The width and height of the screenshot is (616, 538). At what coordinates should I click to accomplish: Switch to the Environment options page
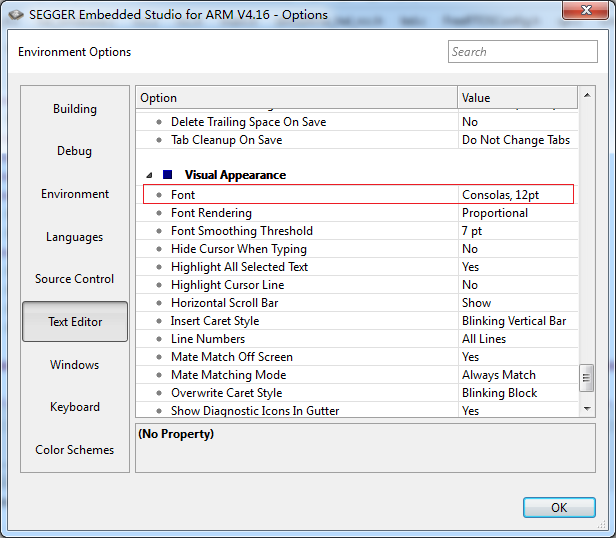click(x=75, y=194)
